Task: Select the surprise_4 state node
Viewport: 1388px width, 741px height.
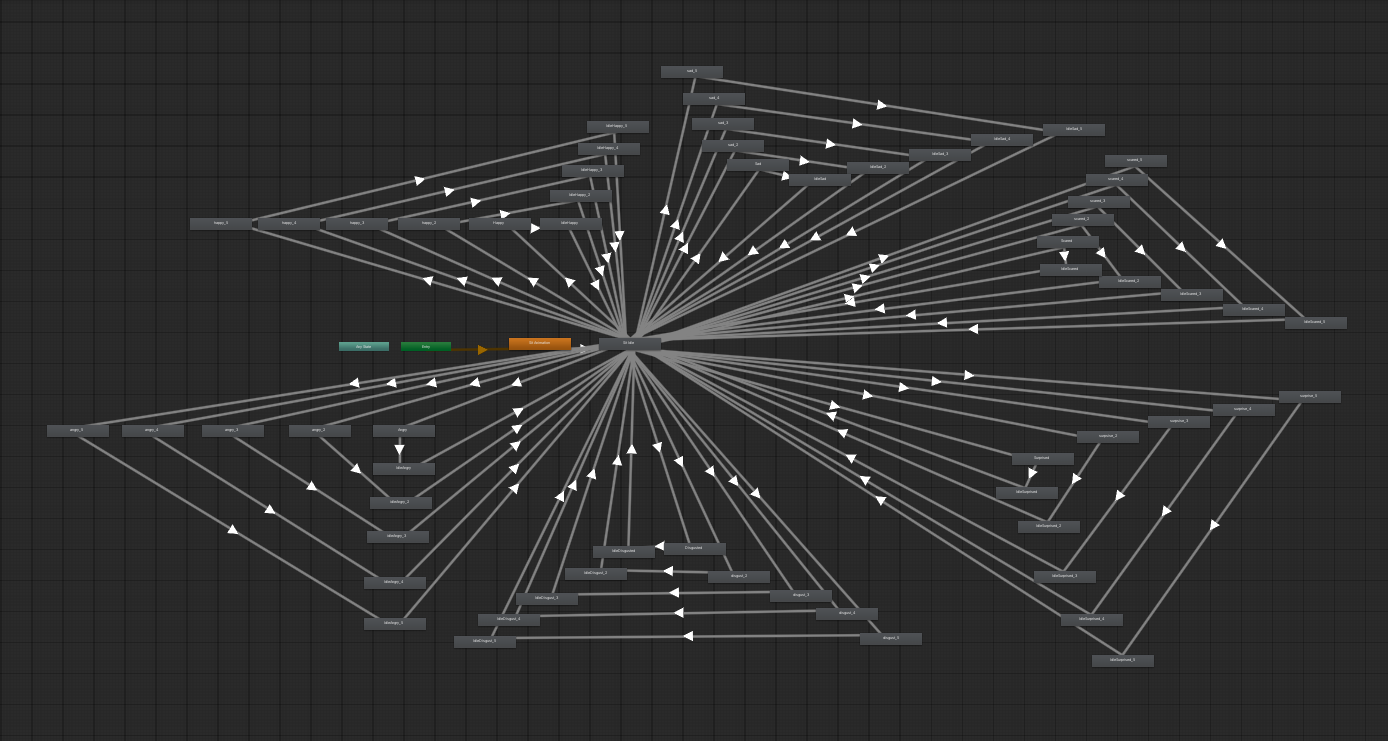Action: click(1244, 410)
